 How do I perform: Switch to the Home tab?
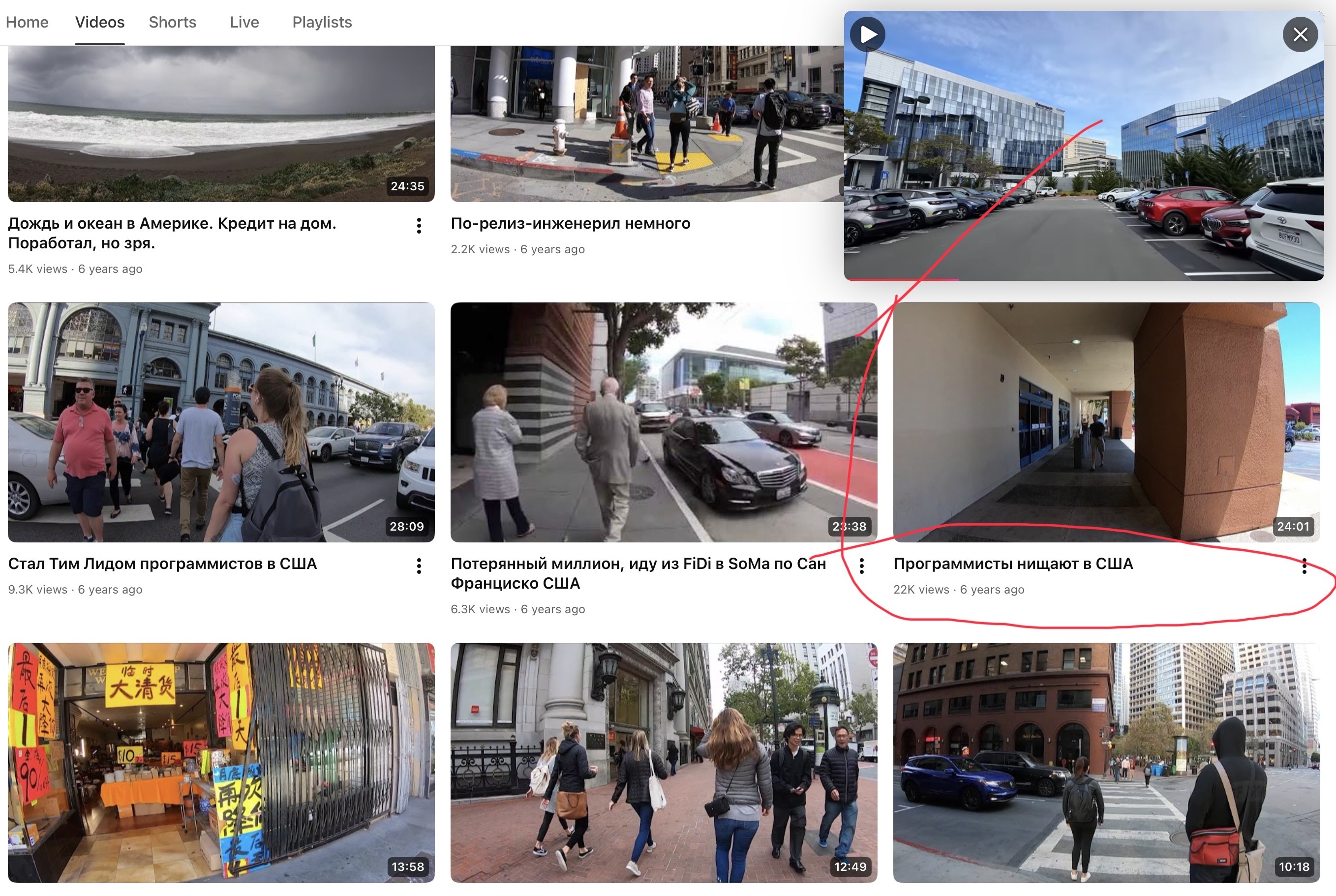coord(27,22)
